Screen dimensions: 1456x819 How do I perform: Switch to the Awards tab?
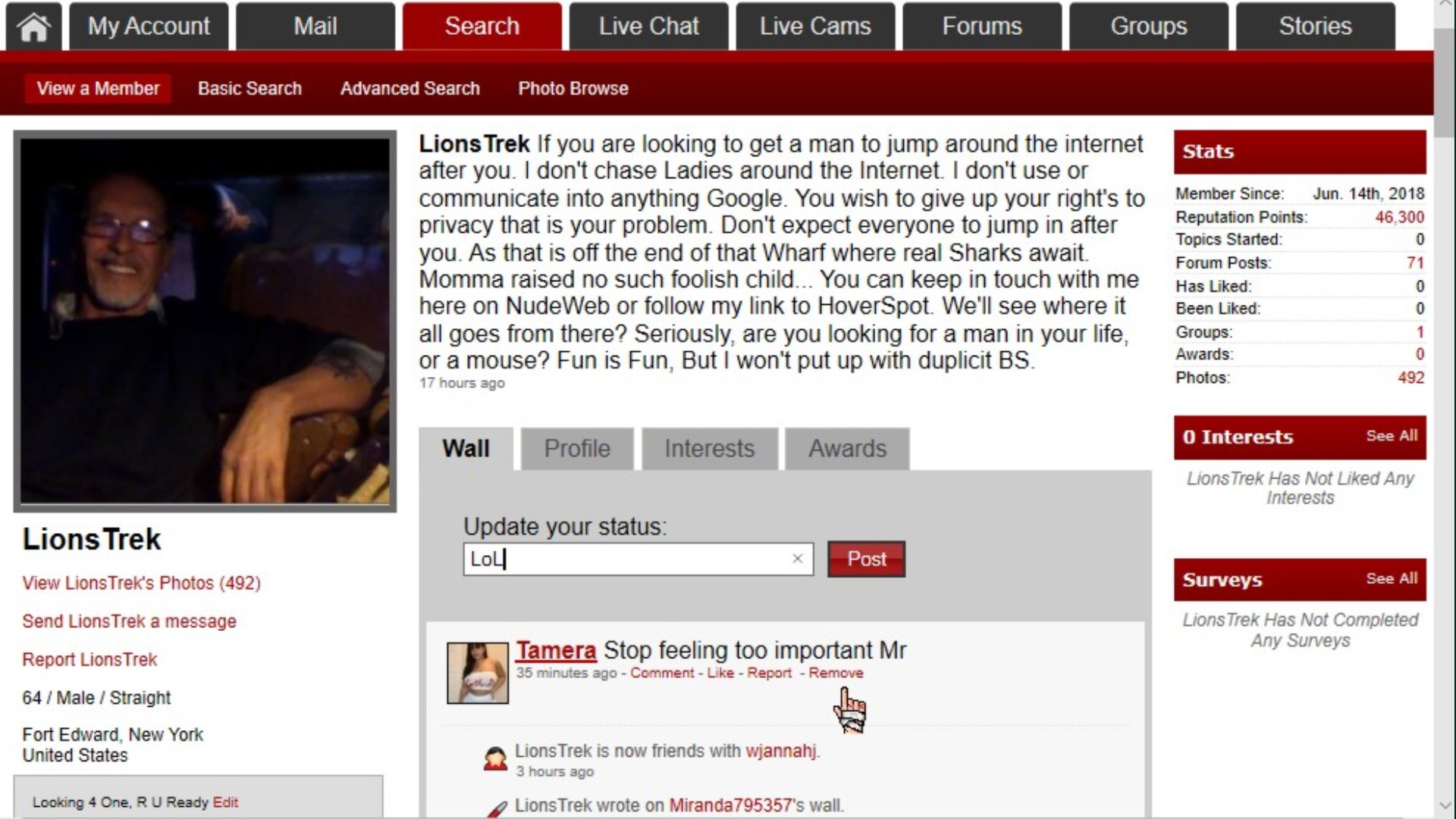[847, 448]
